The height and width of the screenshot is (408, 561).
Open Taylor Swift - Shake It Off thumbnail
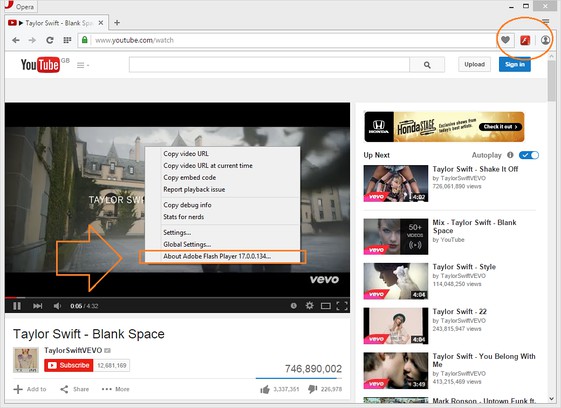pyautogui.click(x=396, y=183)
